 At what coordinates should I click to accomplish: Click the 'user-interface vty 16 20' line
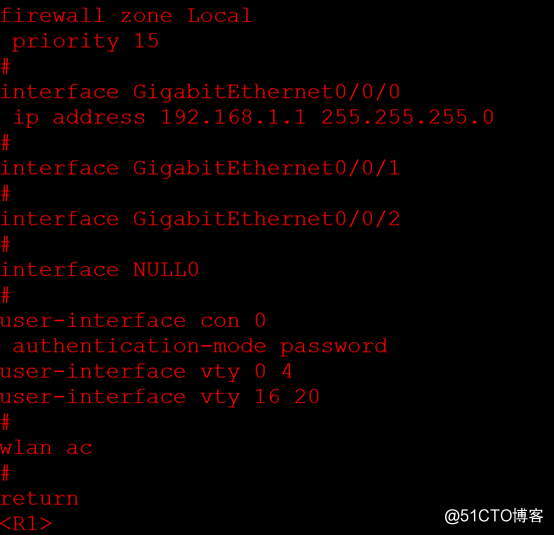coord(160,397)
